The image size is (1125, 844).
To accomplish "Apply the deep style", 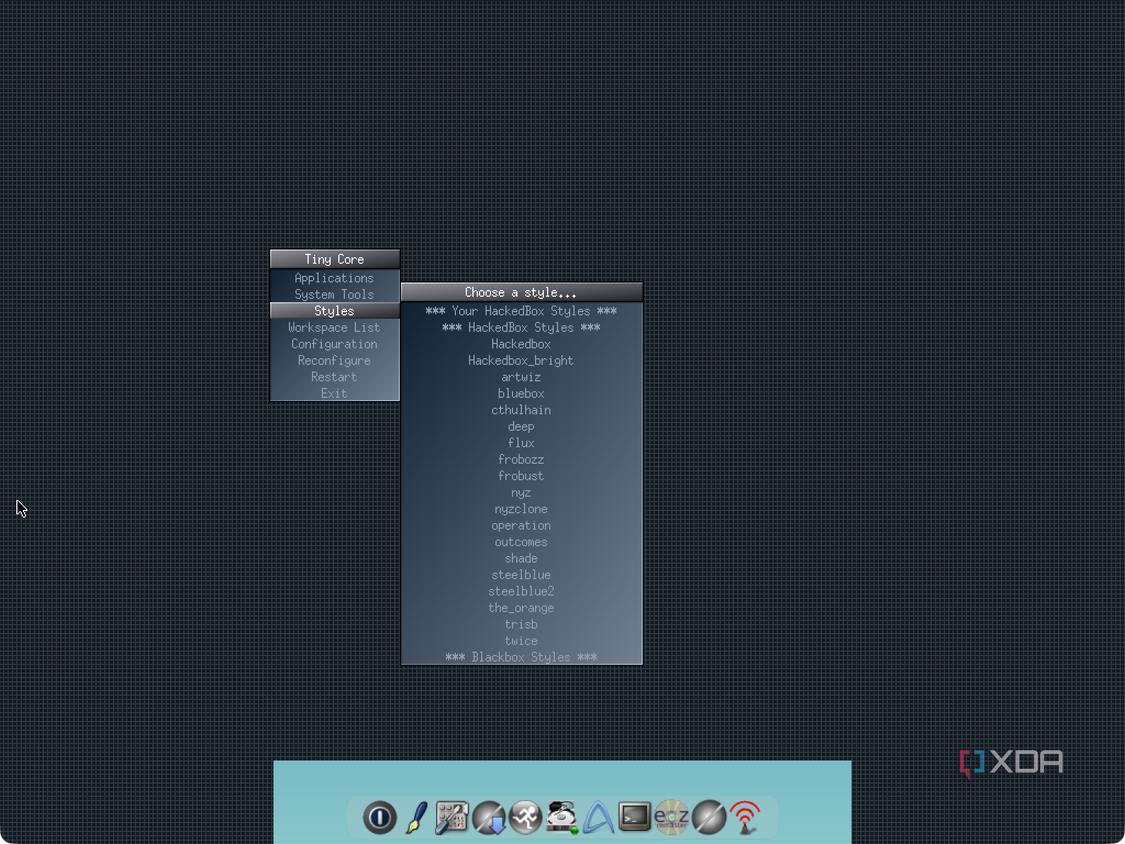I will 522,426.
